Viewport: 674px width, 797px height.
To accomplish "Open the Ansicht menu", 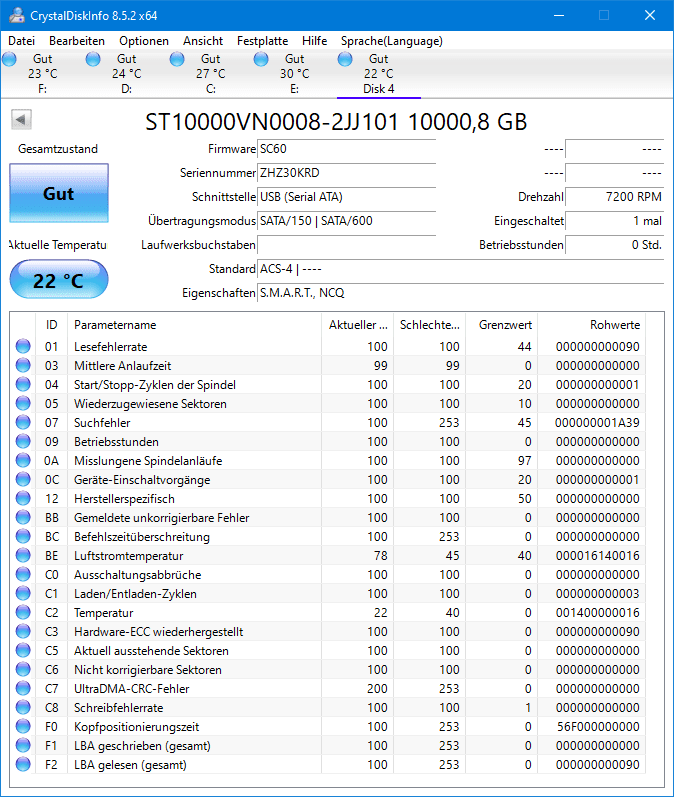I will click(203, 41).
